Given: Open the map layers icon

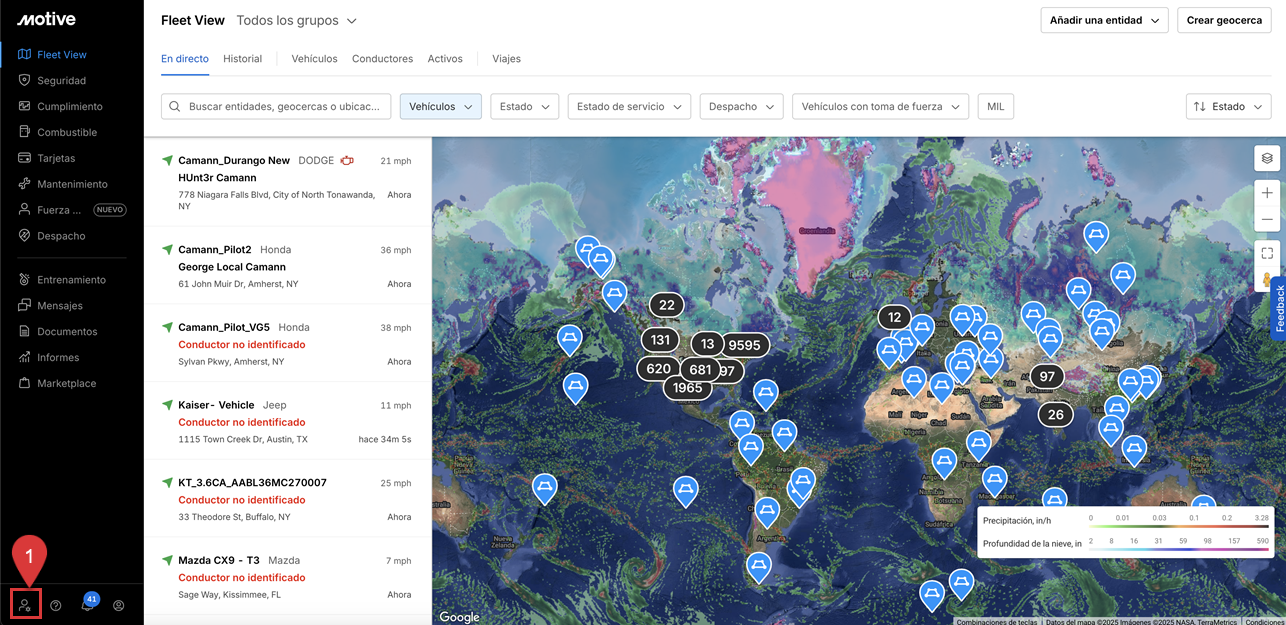Looking at the screenshot, I should coord(1267,158).
